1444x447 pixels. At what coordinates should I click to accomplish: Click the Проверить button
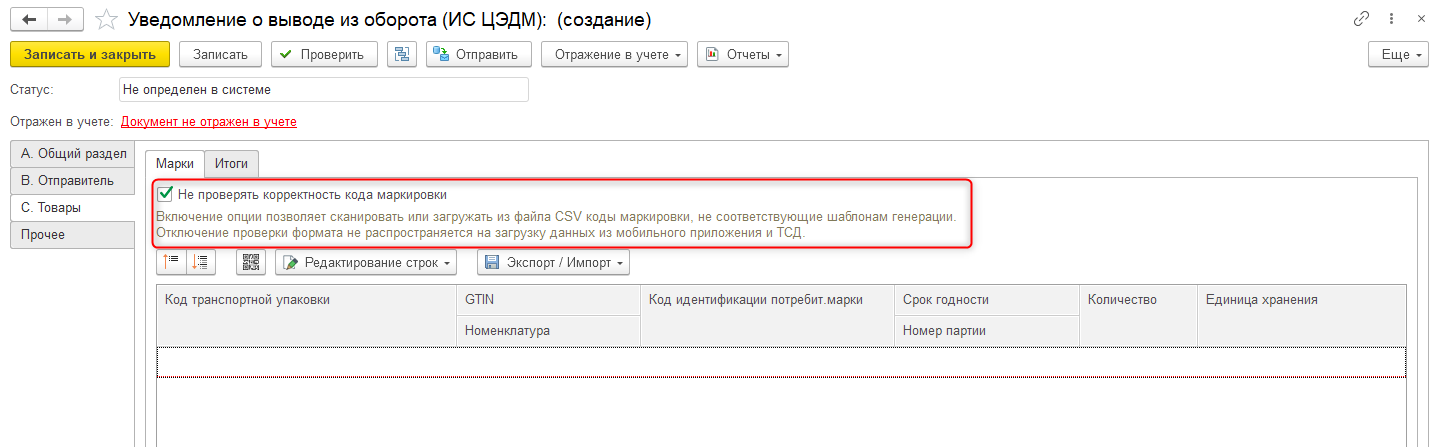click(x=324, y=54)
